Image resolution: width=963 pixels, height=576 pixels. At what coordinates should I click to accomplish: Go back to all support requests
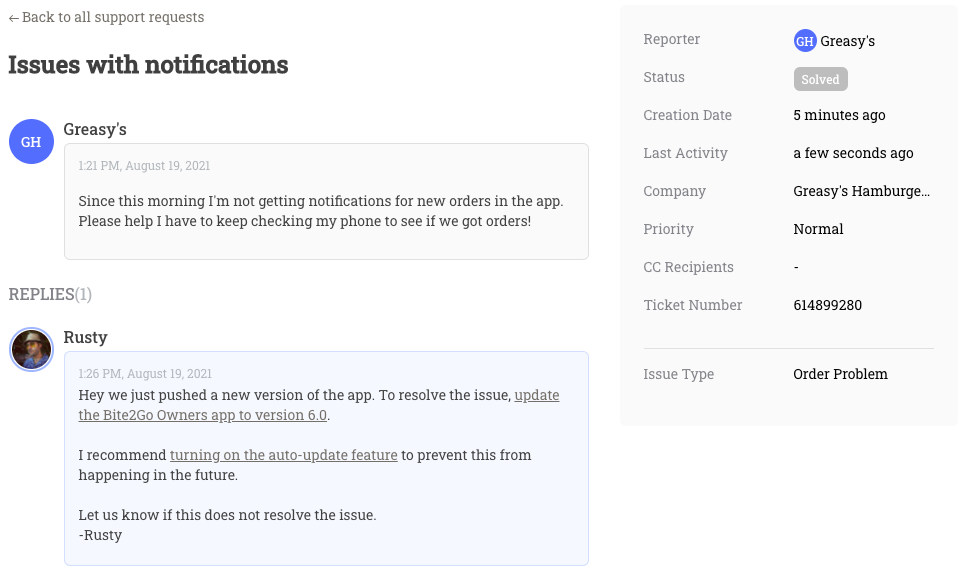tap(106, 17)
